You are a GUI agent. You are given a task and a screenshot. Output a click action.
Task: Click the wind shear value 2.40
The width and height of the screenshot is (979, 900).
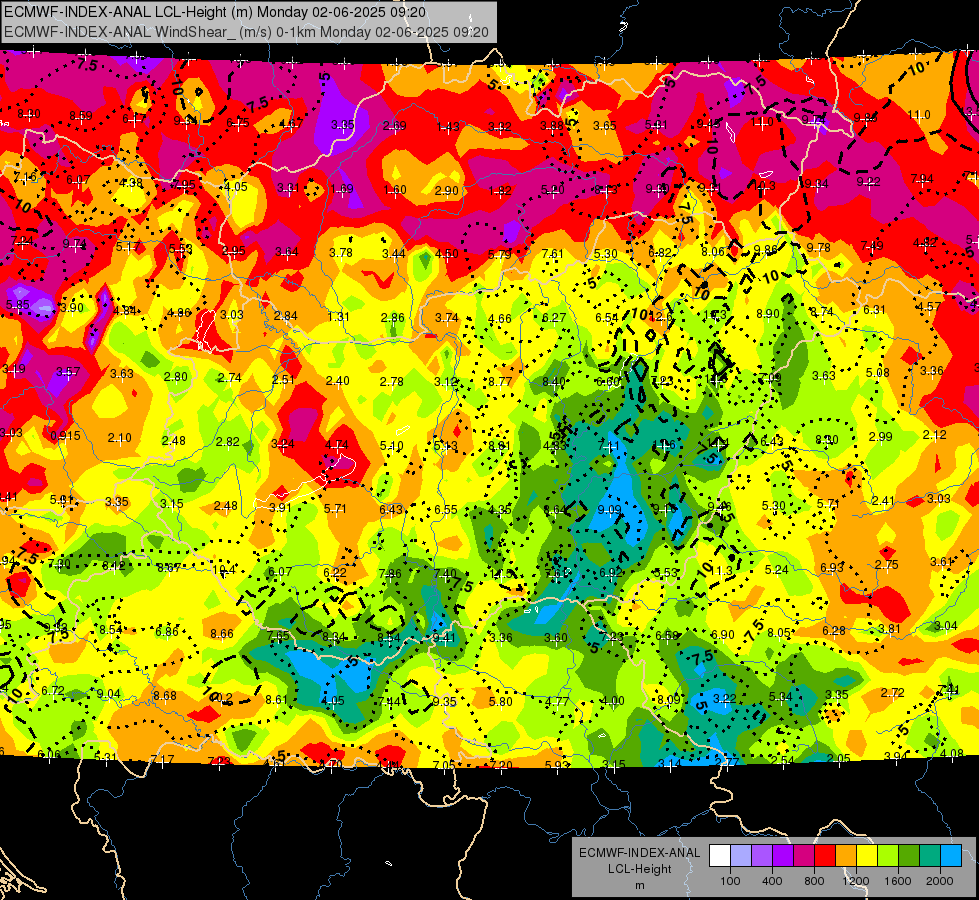(x=338, y=380)
